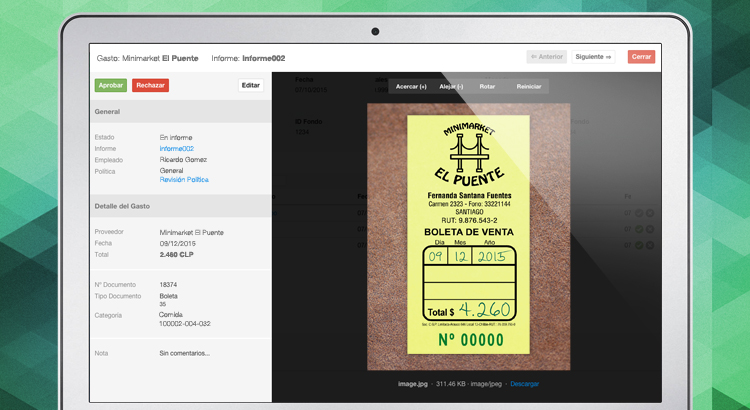
Task: Zoom out using Alejar (-)
Action: [x=451, y=87]
